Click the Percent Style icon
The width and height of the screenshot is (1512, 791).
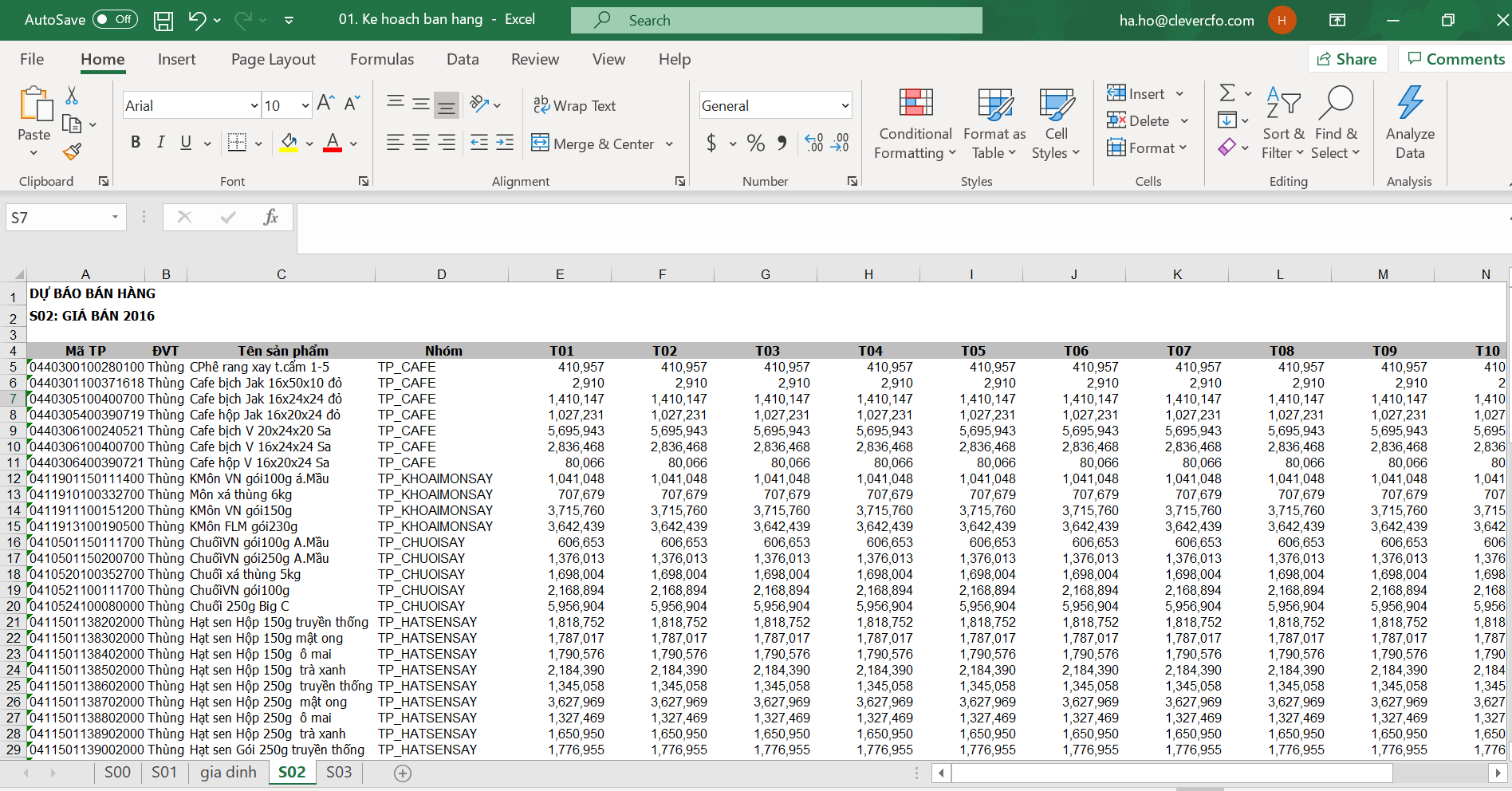pyautogui.click(x=755, y=144)
